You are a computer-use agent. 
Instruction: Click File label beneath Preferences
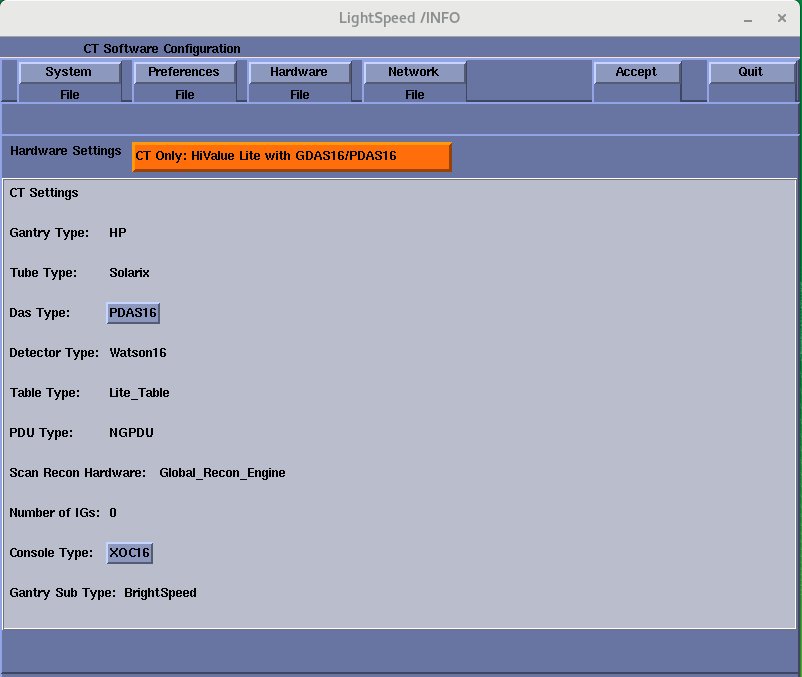(184, 95)
